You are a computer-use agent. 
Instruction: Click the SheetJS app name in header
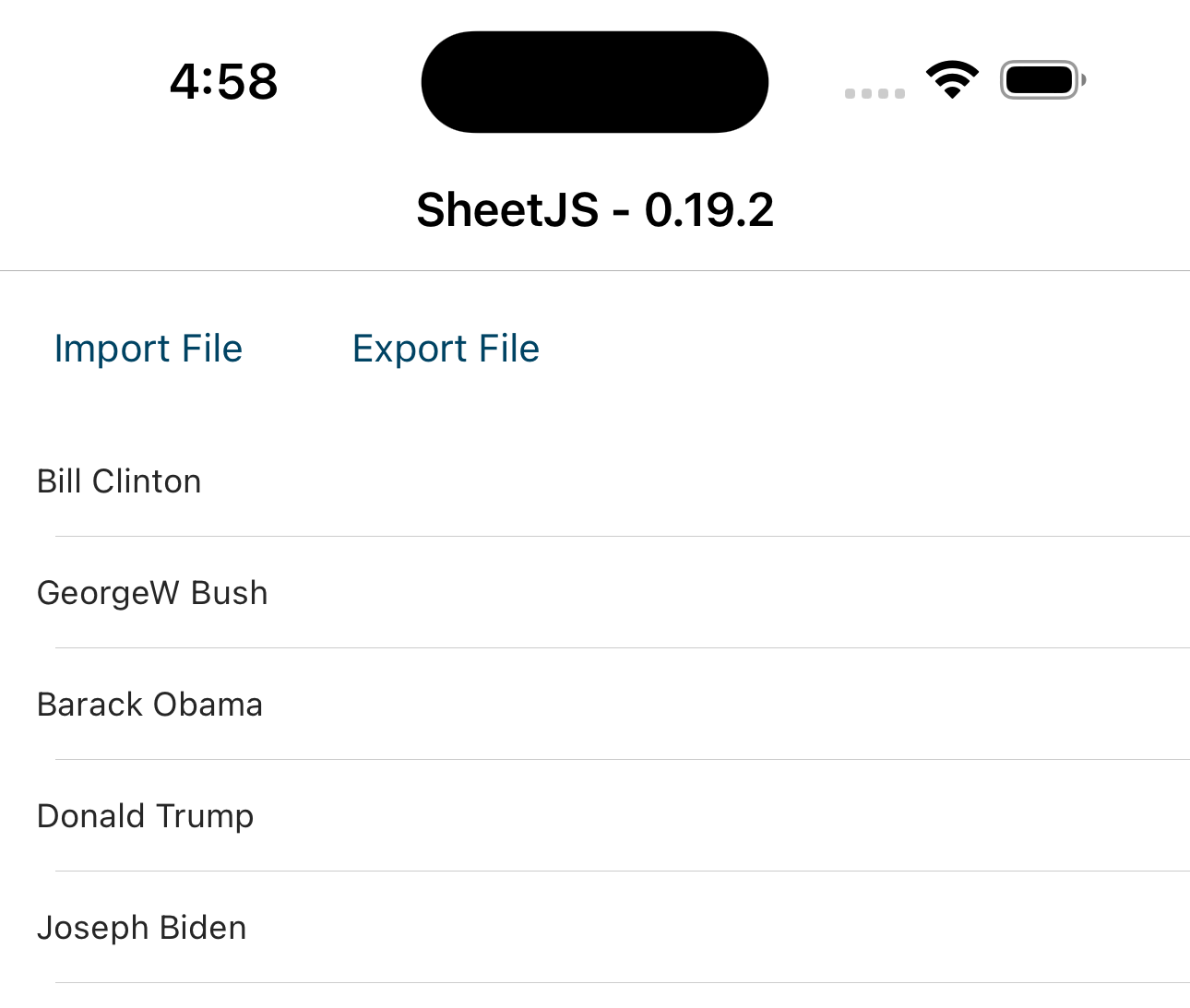(507, 210)
